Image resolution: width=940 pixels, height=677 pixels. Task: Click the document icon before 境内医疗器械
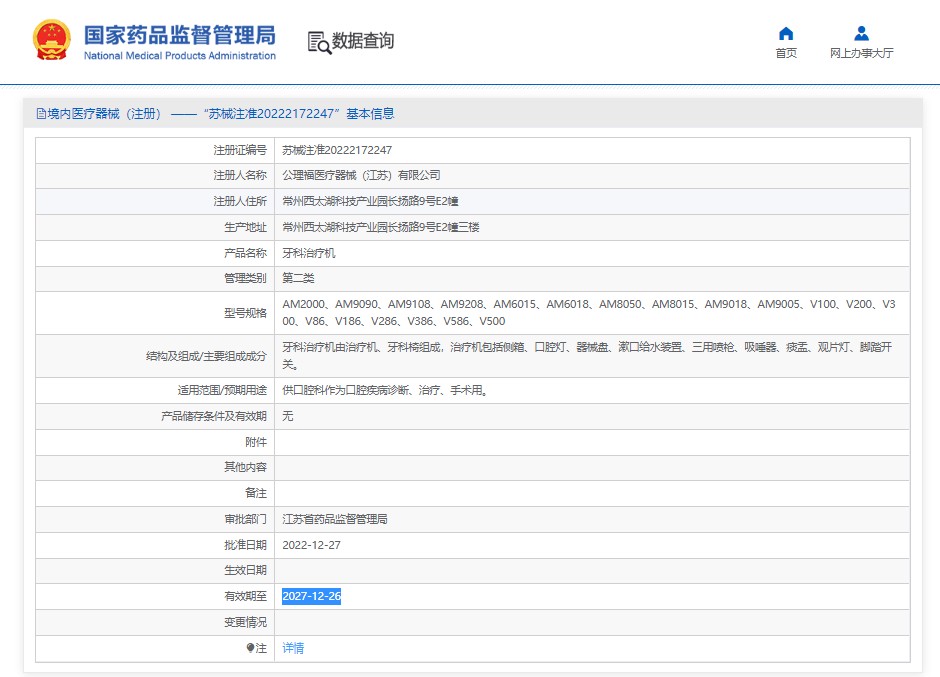click(x=41, y=114)
